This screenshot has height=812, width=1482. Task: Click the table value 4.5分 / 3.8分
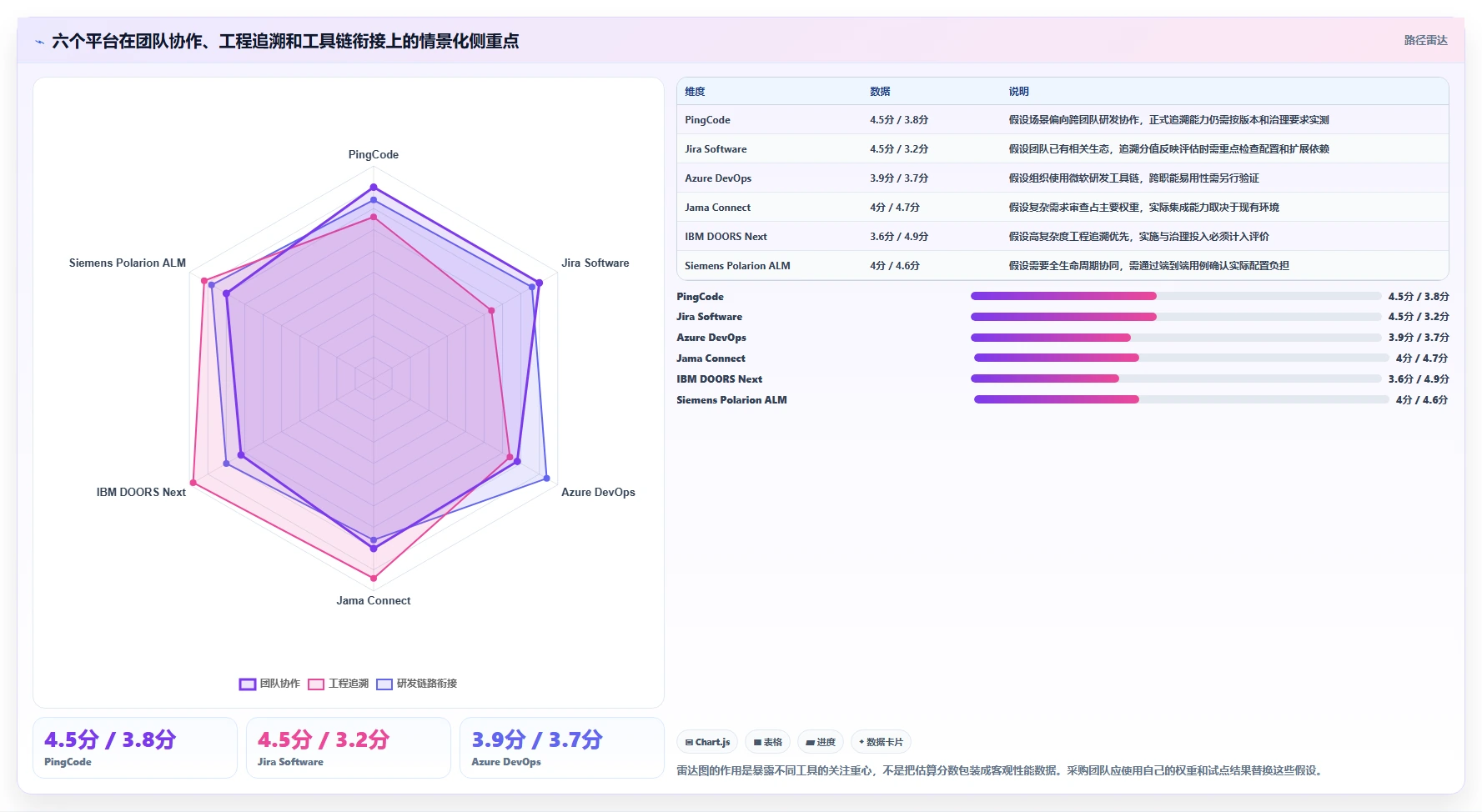899,120
